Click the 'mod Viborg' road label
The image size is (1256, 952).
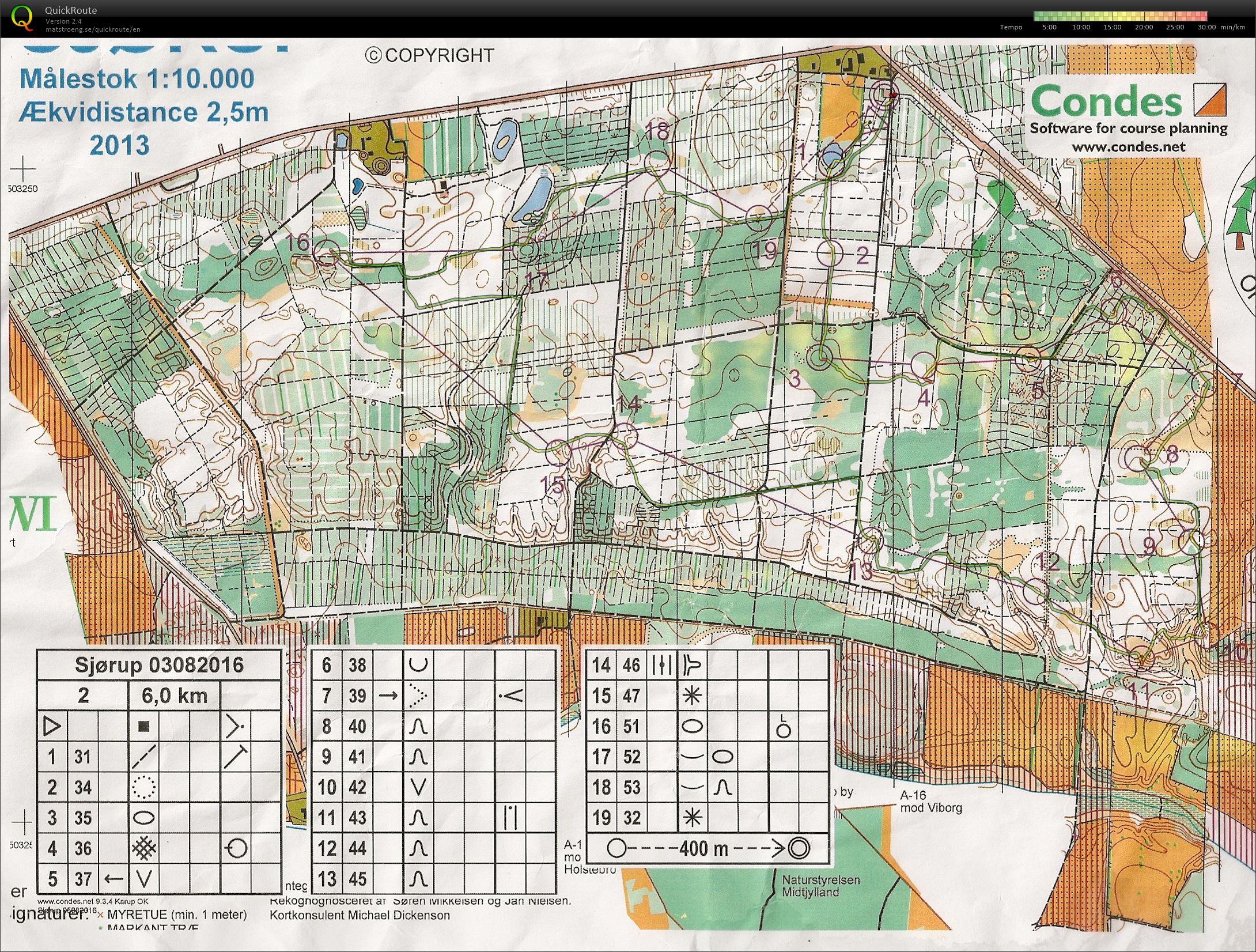[931, 807]
